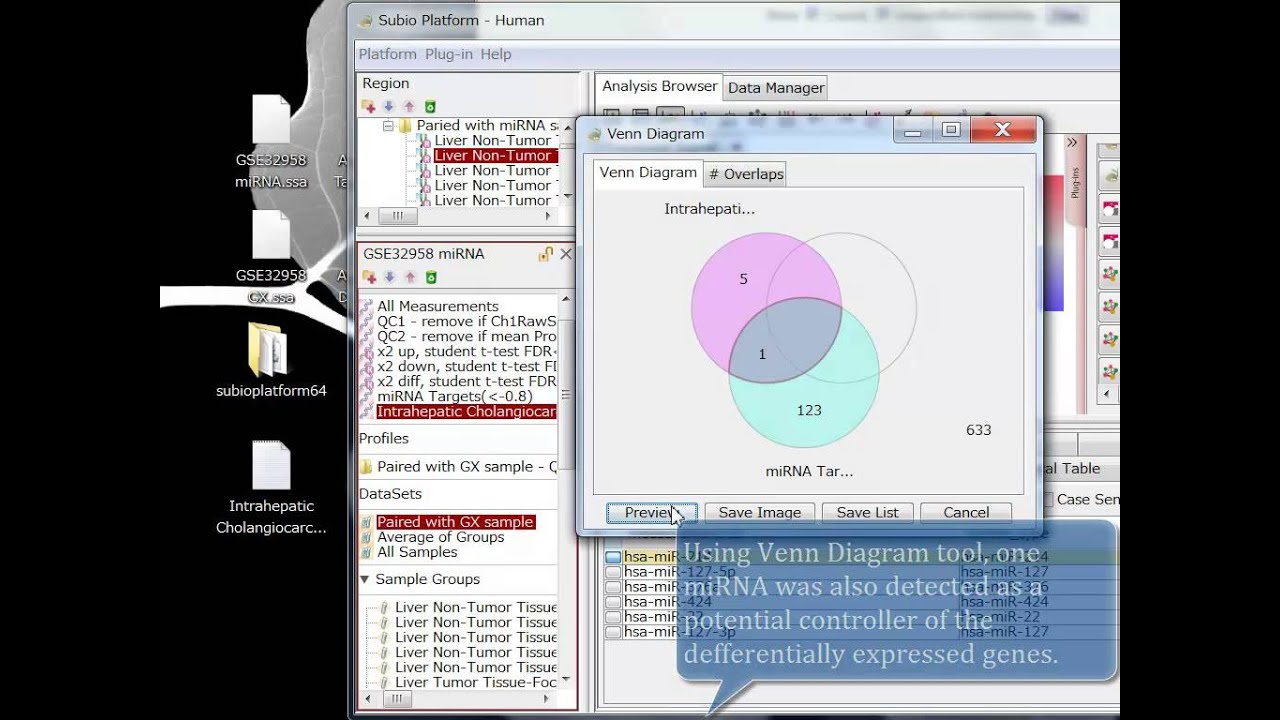Open GSE32958 miRNA.ssa desktop file

[271, 142]
